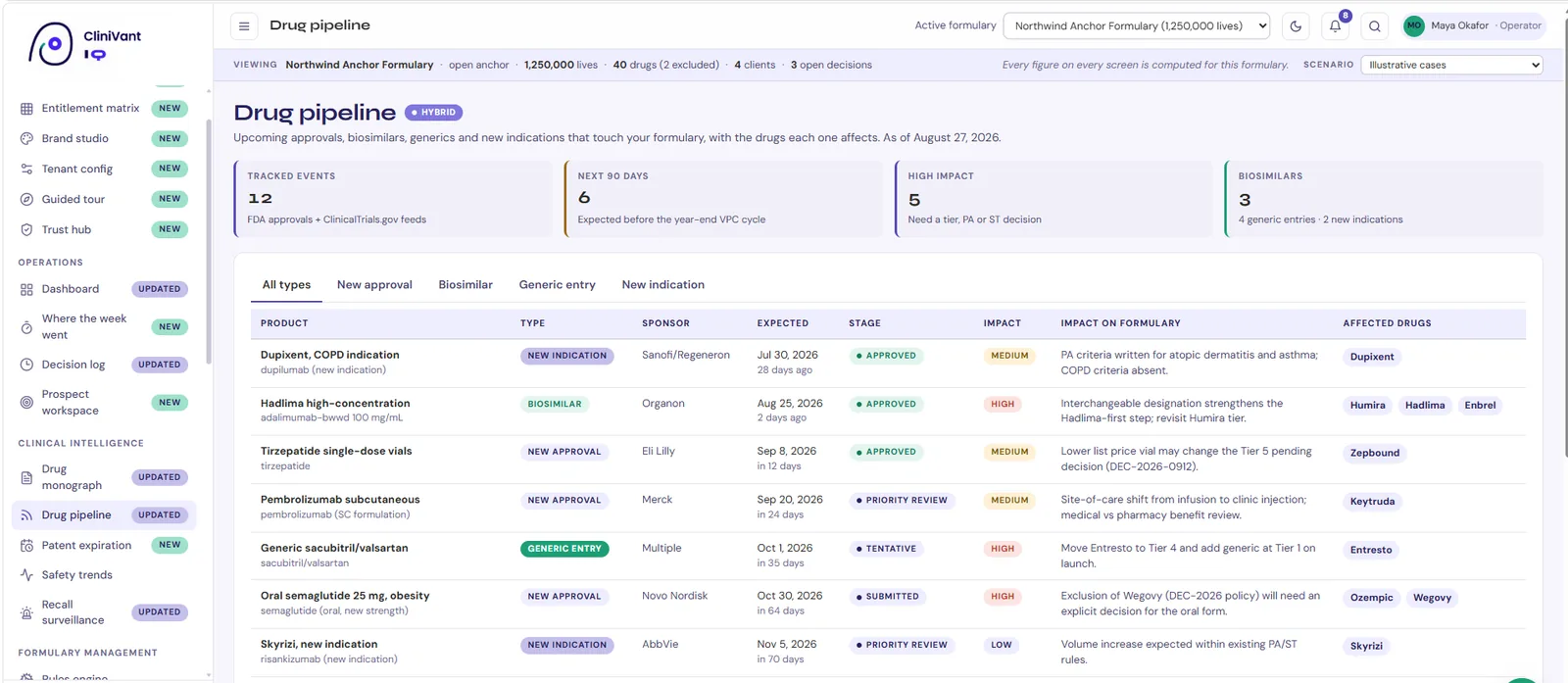Click the EXPECTED column header
Image resolution: width=1568 pixels, height=683 pixels.
[x=783, y=323]
